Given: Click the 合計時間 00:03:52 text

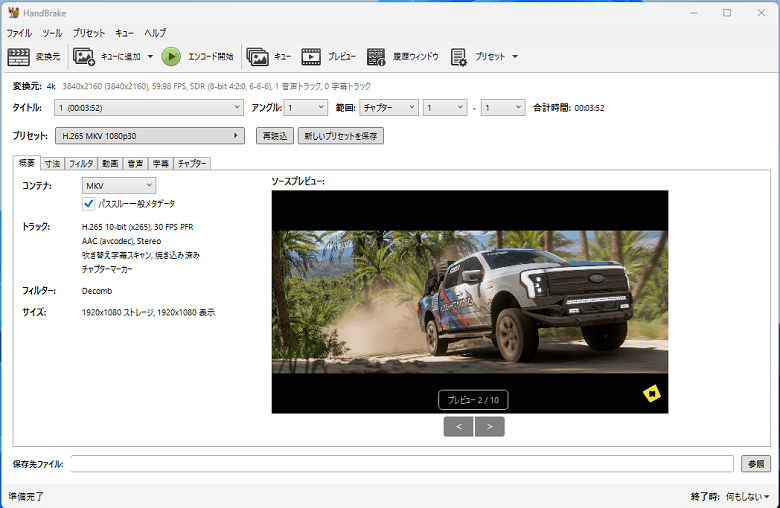Looking at the screenshot, I should pyautogui.click(x=569, y=108).
